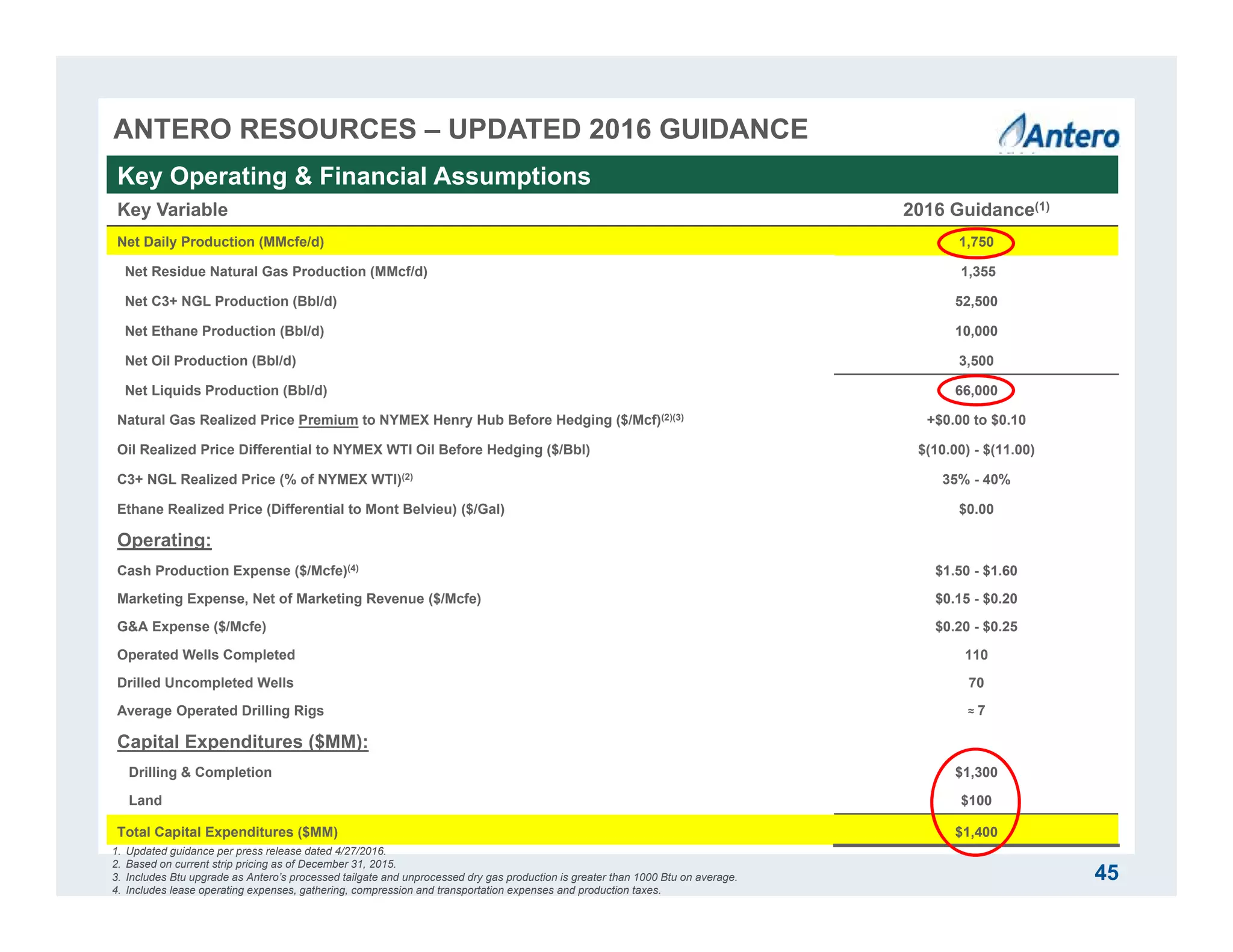Select footnote 4 about lease operating expenses

click(x=387, y=890)
